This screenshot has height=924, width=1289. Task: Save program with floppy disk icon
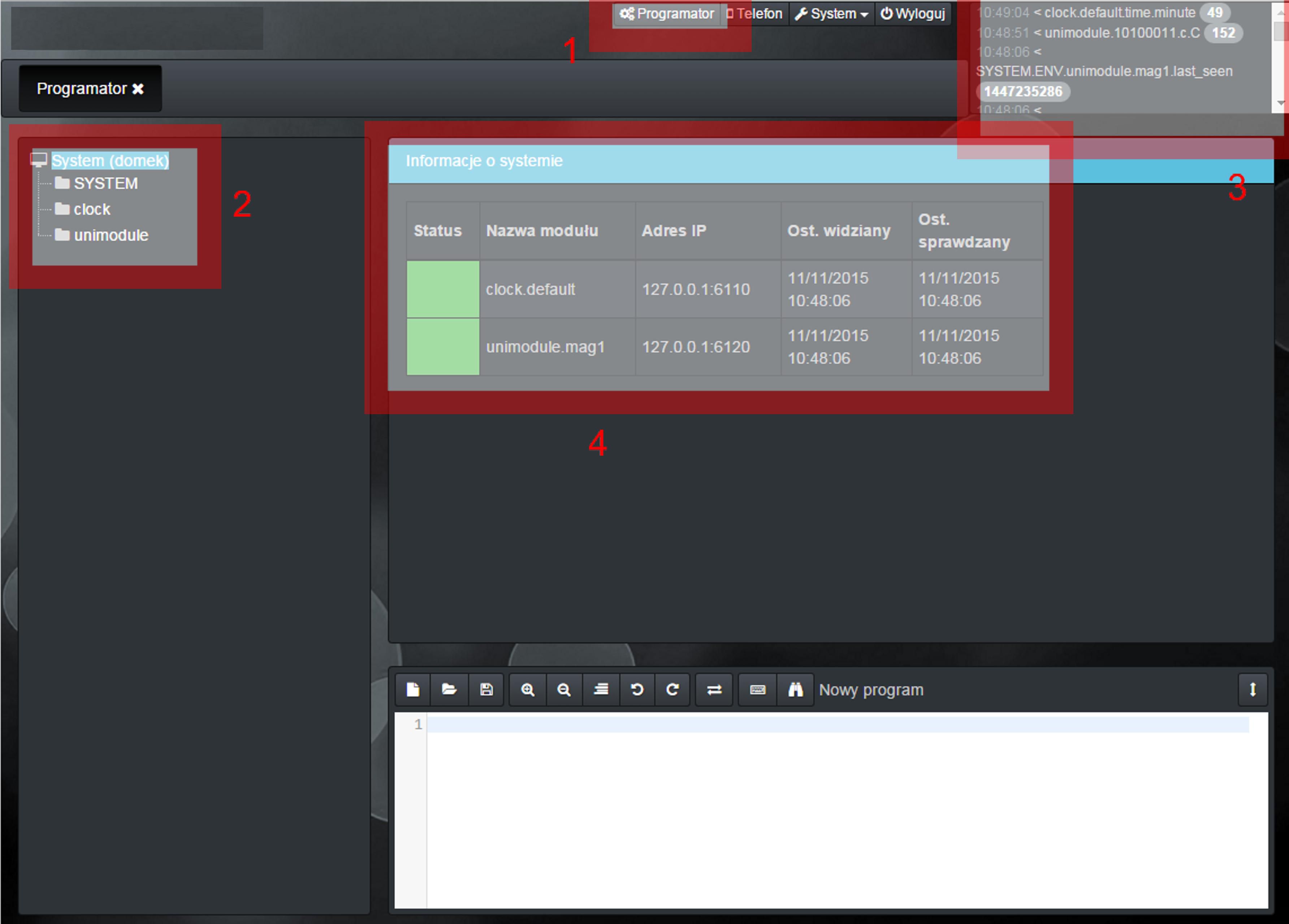point(486,690)
